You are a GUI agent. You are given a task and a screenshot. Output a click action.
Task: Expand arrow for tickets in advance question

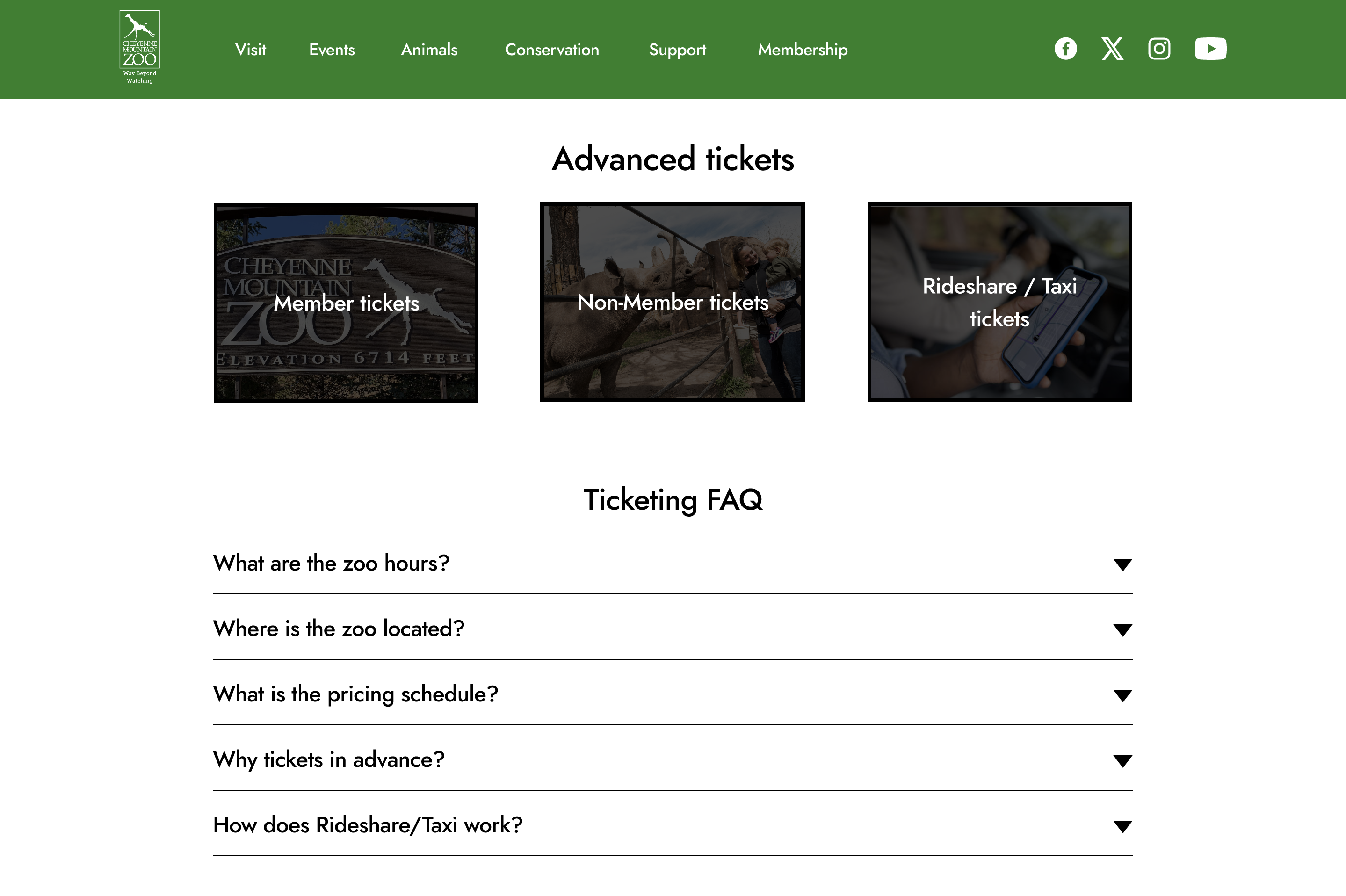click(1122, 761)
